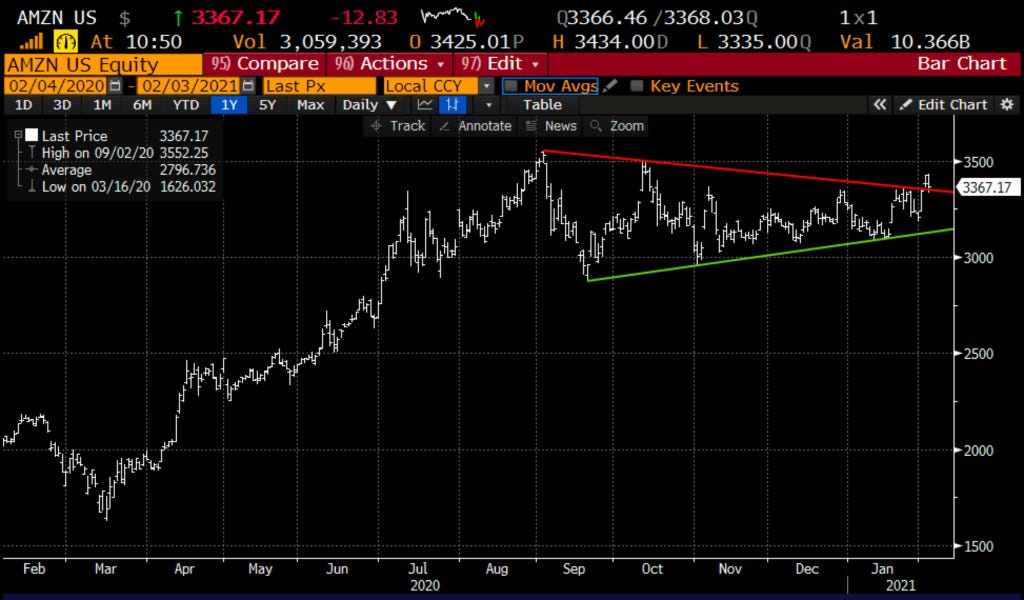Select the Max range tab
Image resolution: width=1024 pixels, height=600 pixels.
pyautogui.click(x=310, y=104)
